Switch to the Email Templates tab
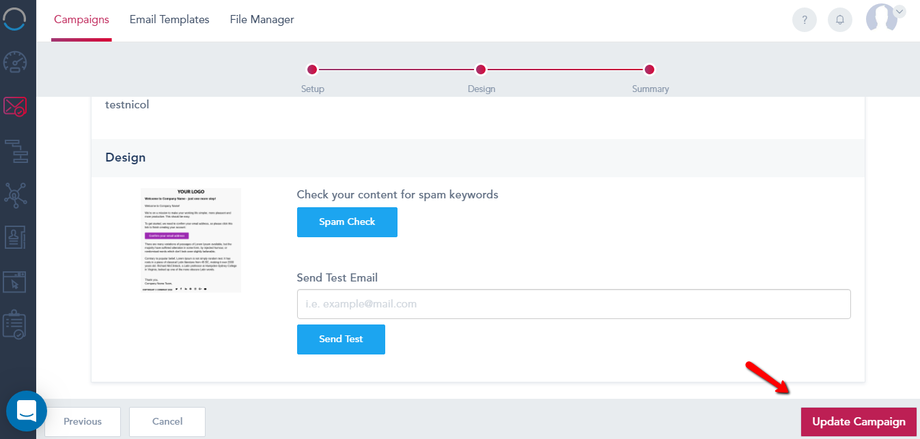Screen dimensions: 920x439 [170, 19]
